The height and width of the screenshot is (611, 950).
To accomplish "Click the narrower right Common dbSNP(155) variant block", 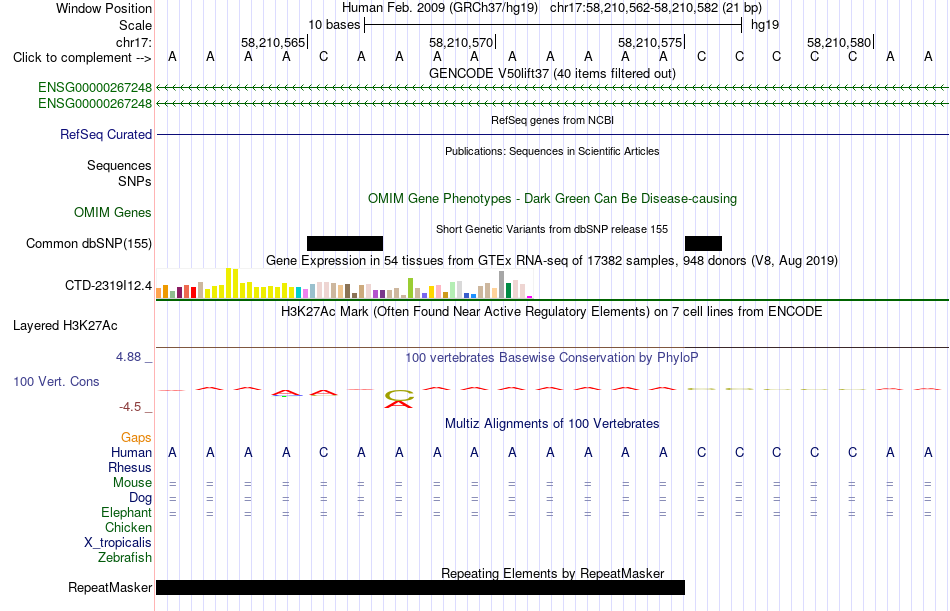I will (x=703, y=244).
